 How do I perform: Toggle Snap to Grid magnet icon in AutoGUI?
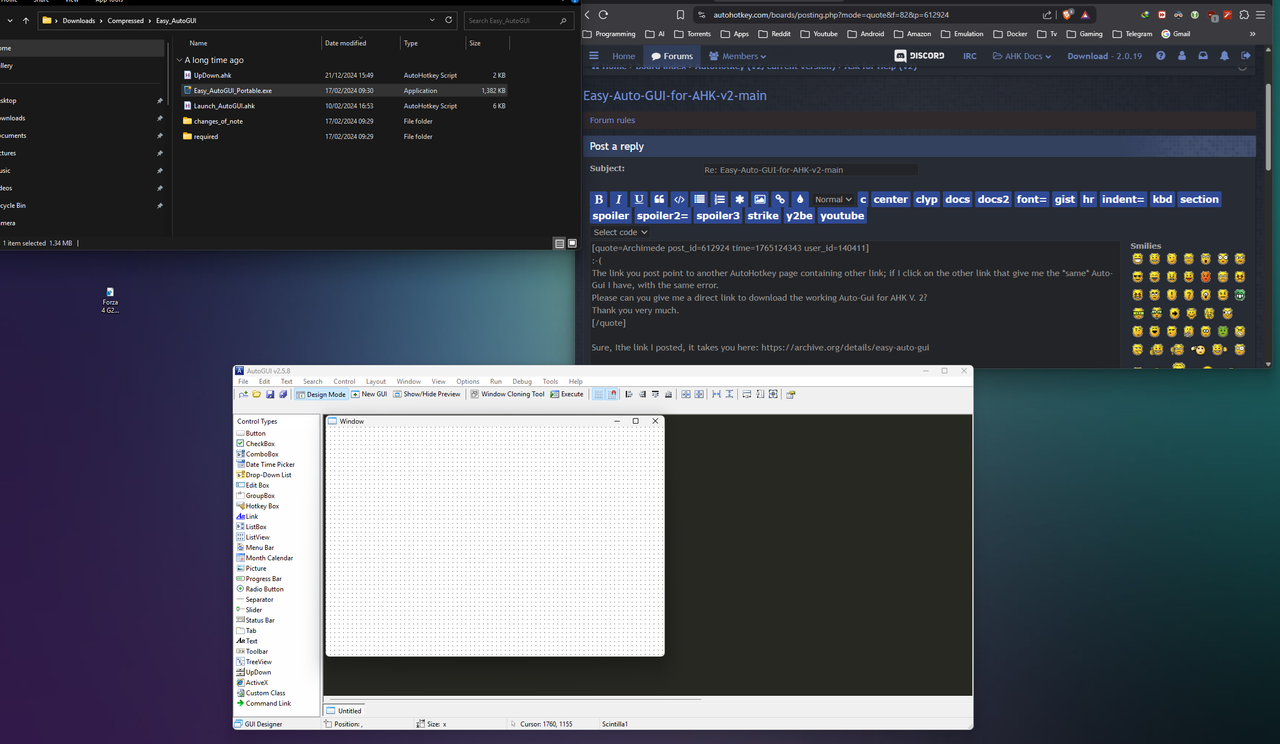(x=613, y=394)
